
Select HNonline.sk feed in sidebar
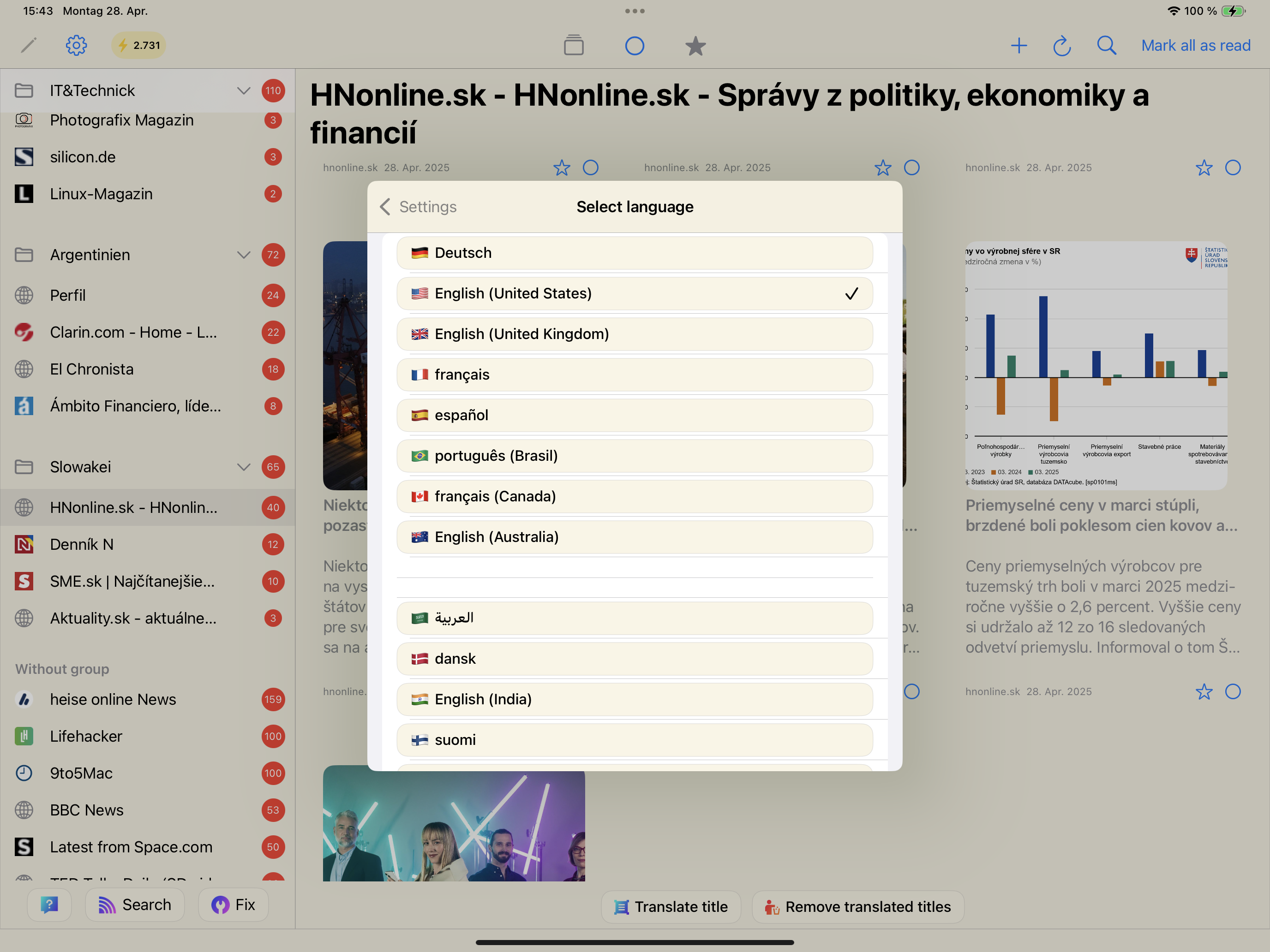tap(148, 508)
